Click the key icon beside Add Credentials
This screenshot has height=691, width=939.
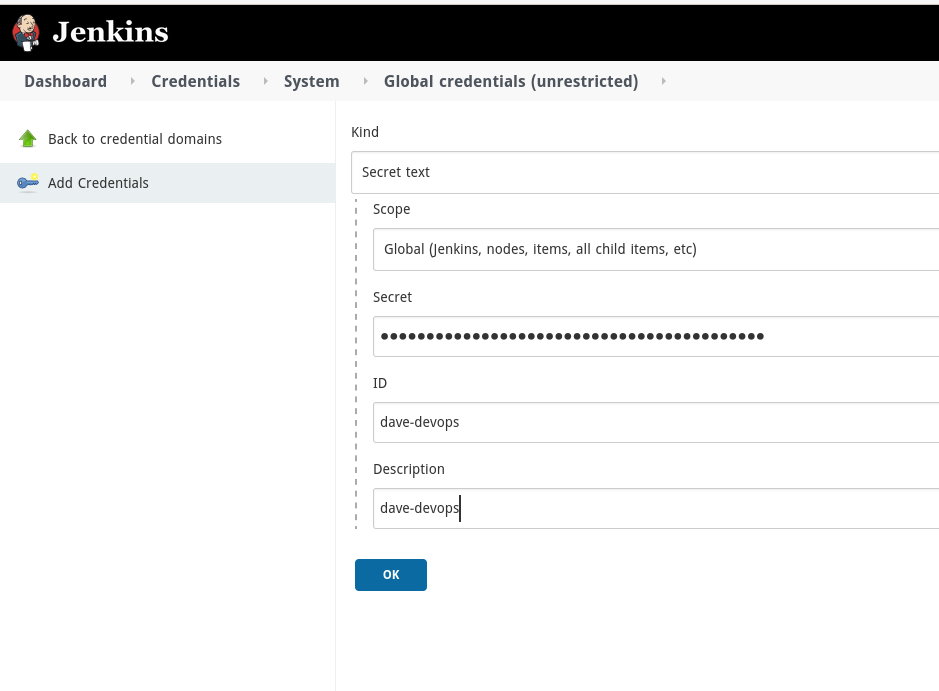tap(27, 183)
